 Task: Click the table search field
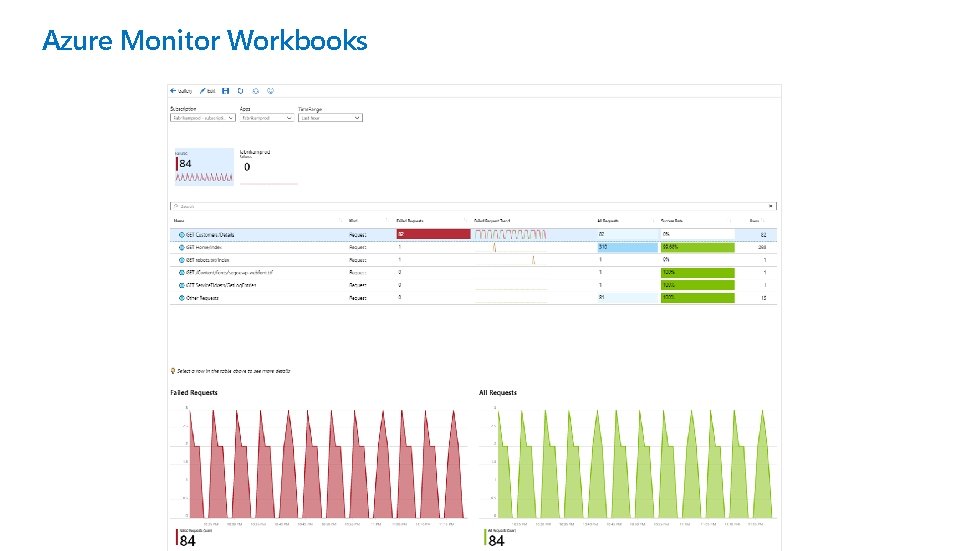[x=473, y=206]
